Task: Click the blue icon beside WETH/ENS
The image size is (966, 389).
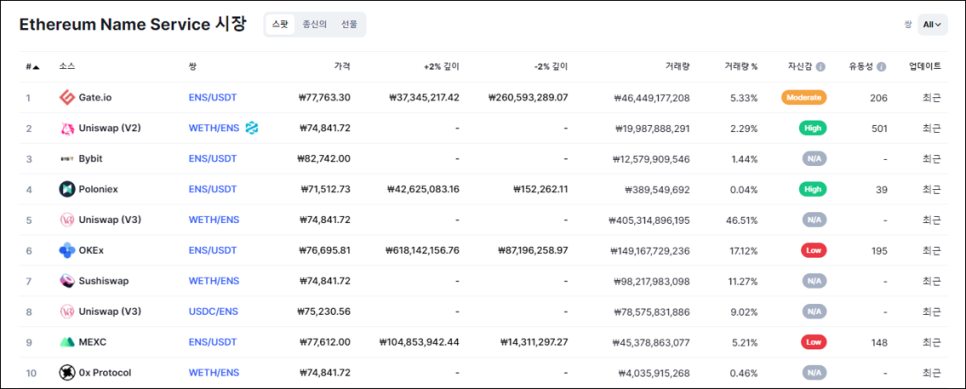Action: click(x=251, y=128)
